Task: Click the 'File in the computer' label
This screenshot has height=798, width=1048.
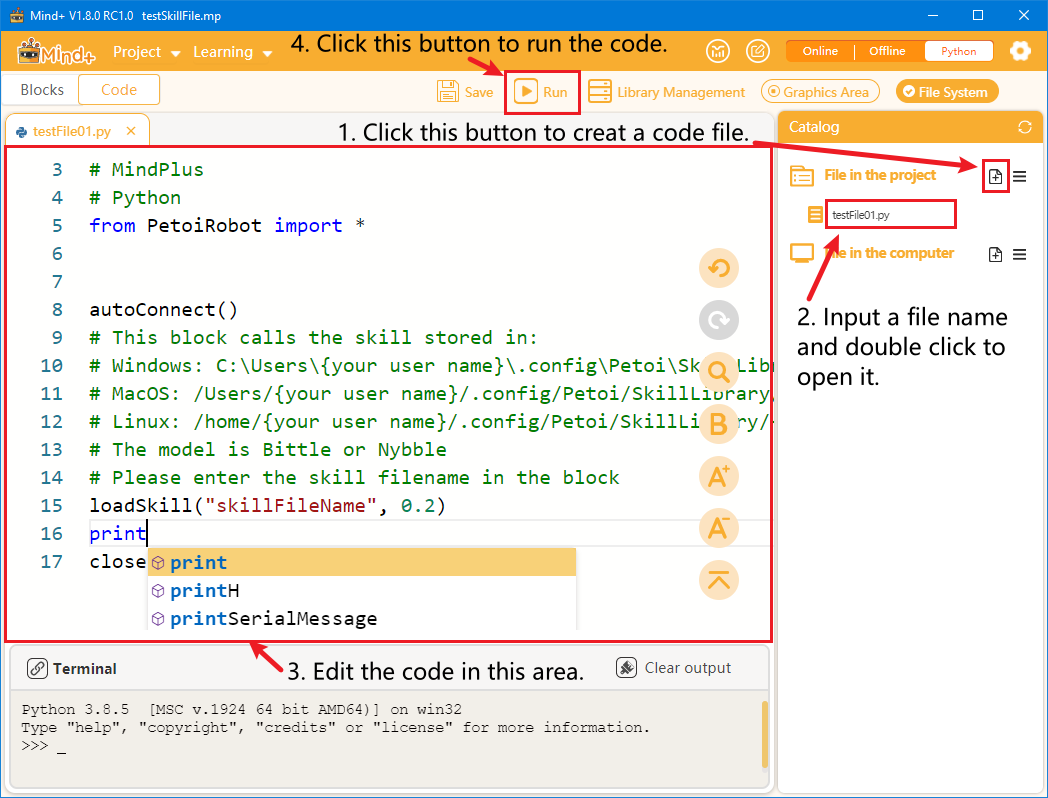Action: [x=888, y=253]
